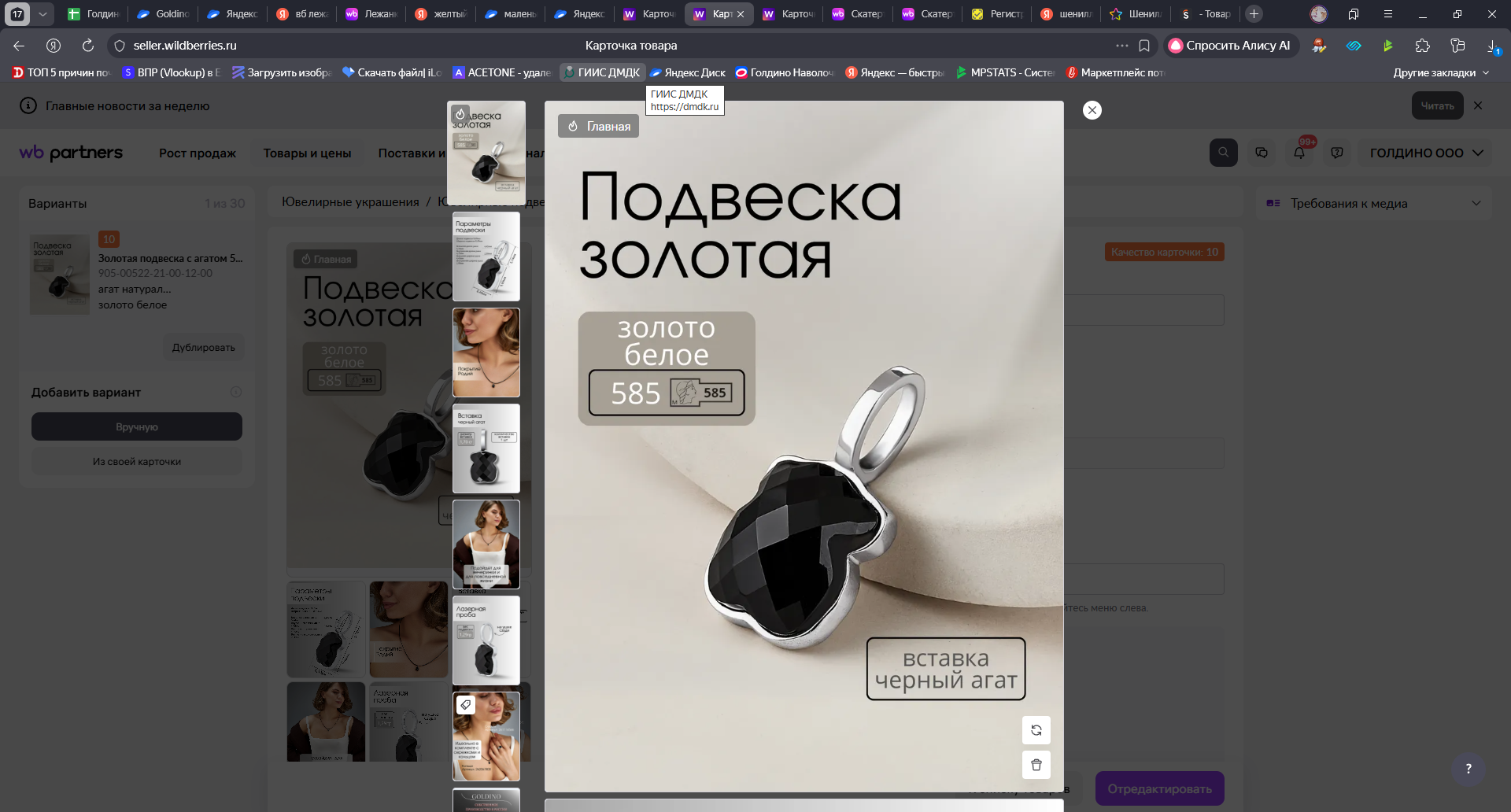Viewport: 1511px width, 812px height.
Task: Open the Другие закладки bookmarks folder
Action: coord(1440,72)
